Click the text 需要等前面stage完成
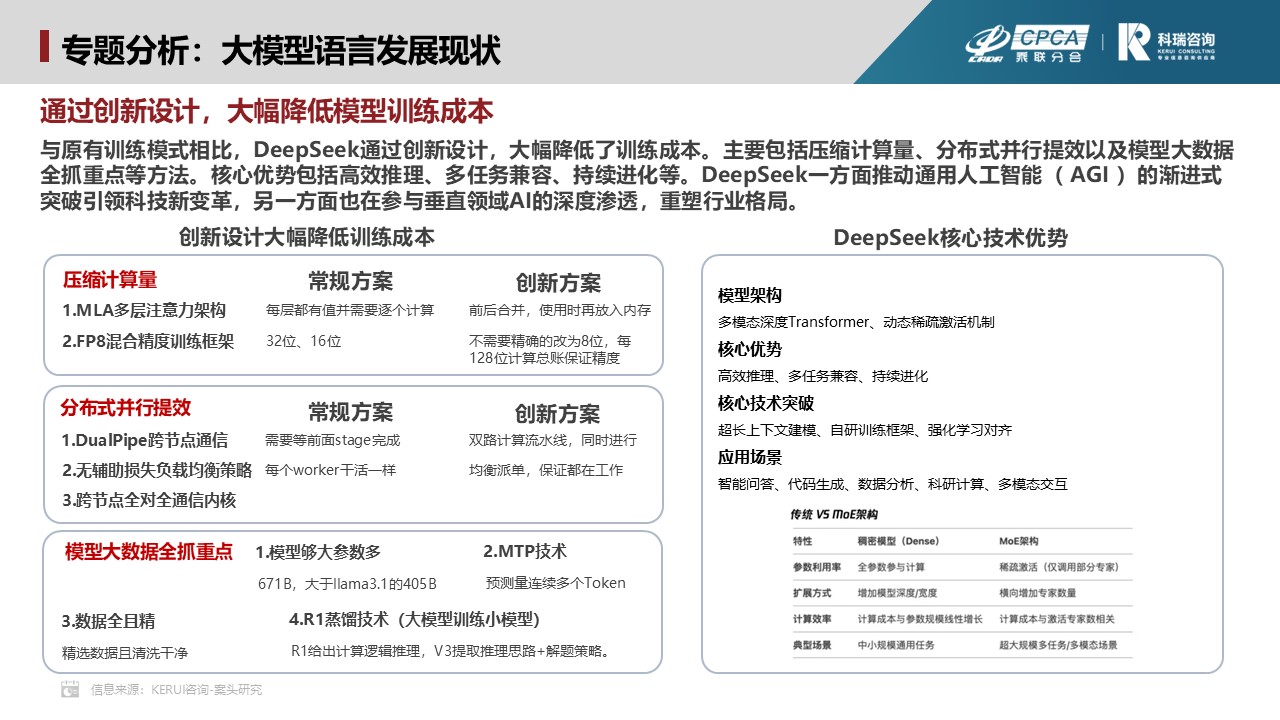 tap(332, 440)
